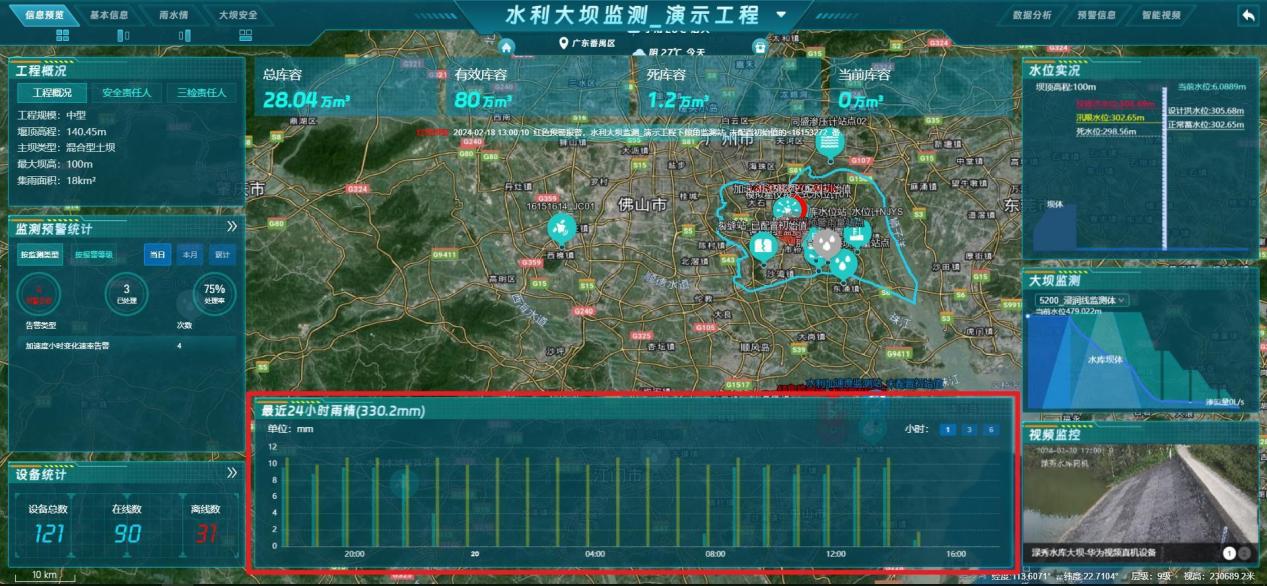Select the left-panel-only layout icon

click(123, 36)
